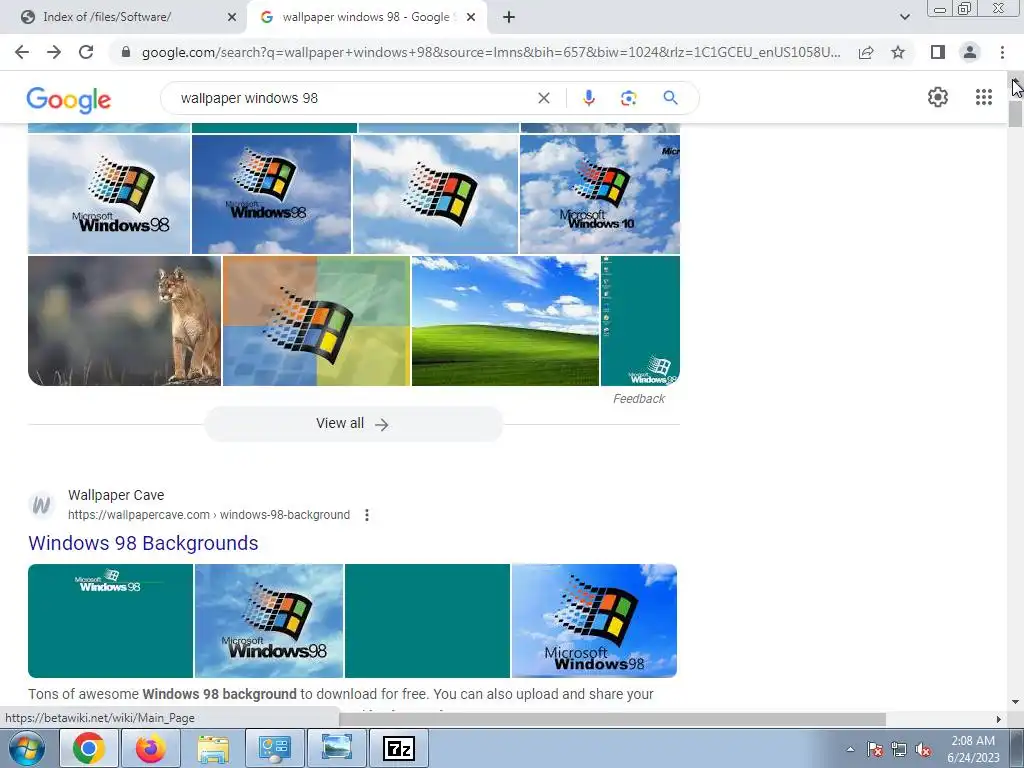Open the Chrome profile menu
The image size is (1024, 768).
[970, 52]
